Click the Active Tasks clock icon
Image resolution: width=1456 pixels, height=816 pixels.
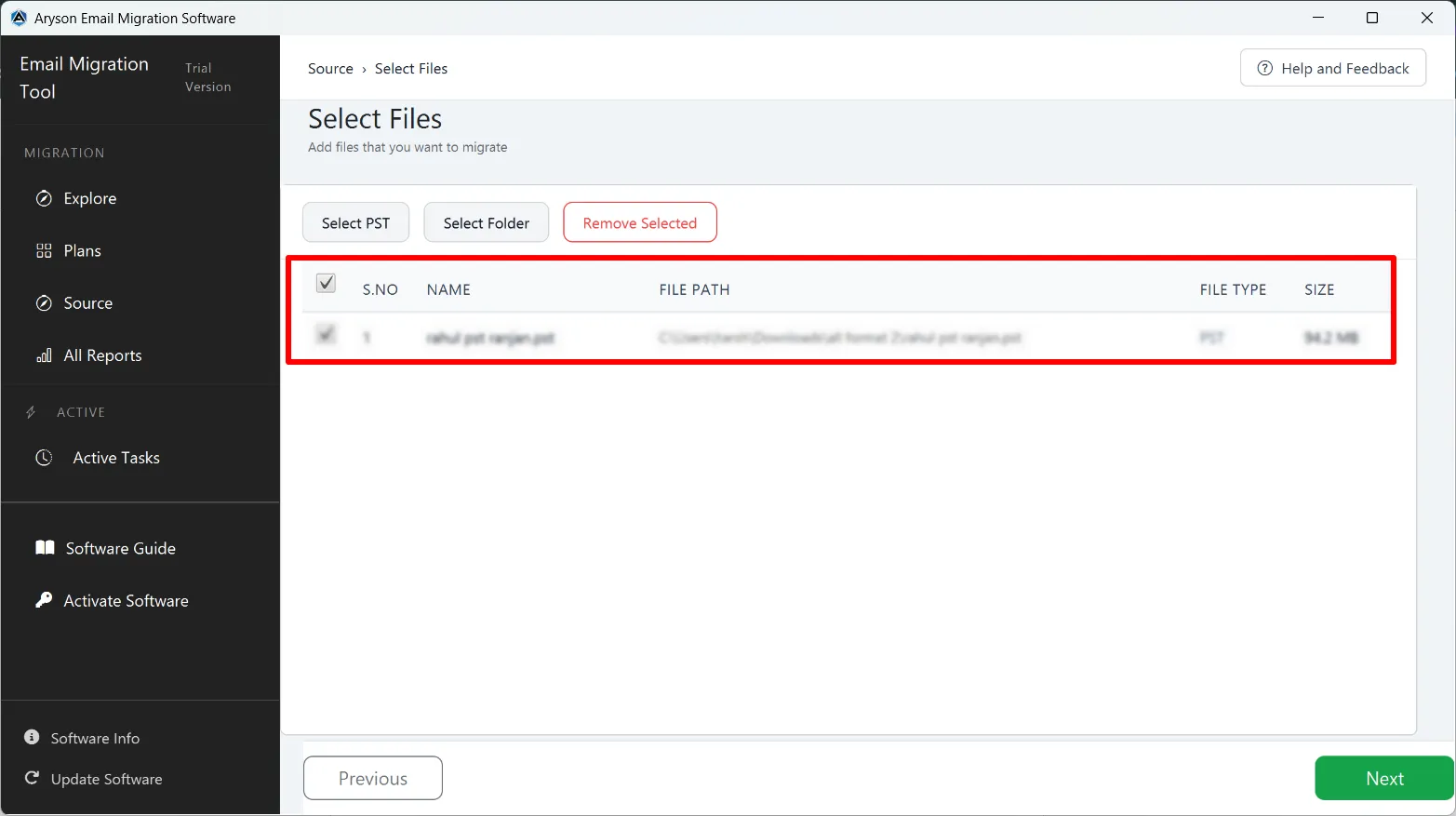[44, 458]
